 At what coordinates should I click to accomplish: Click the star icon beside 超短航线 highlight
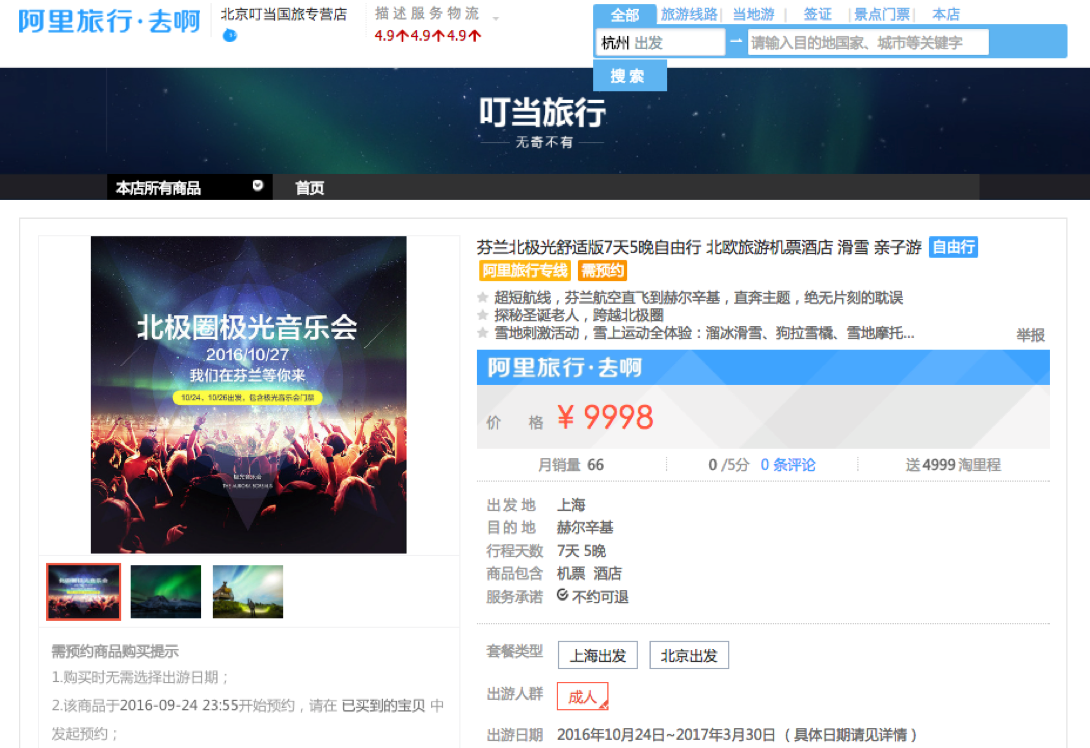483,298
